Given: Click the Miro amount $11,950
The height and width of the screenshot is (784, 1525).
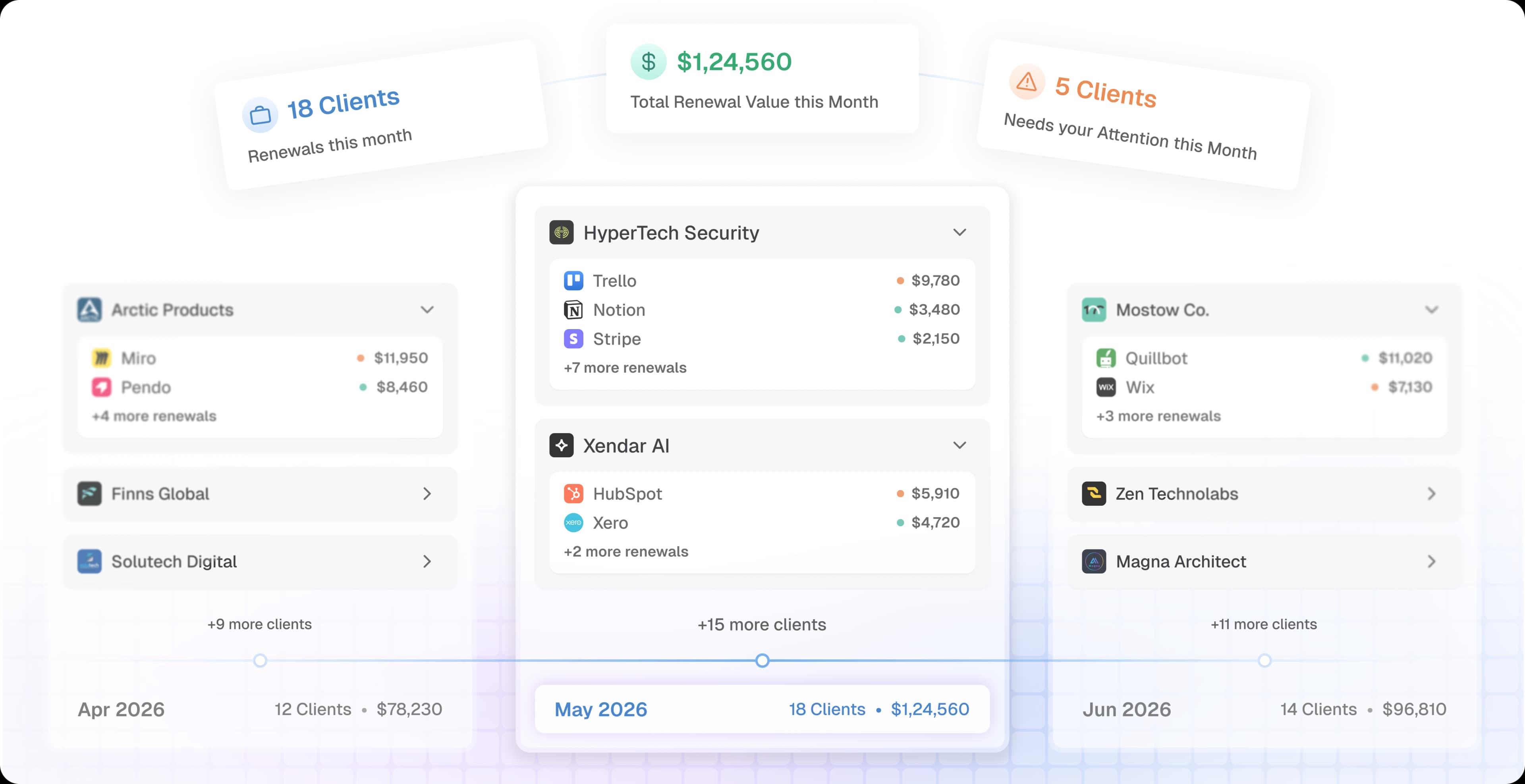Looking at the screenshot, I should coord(401,358).
